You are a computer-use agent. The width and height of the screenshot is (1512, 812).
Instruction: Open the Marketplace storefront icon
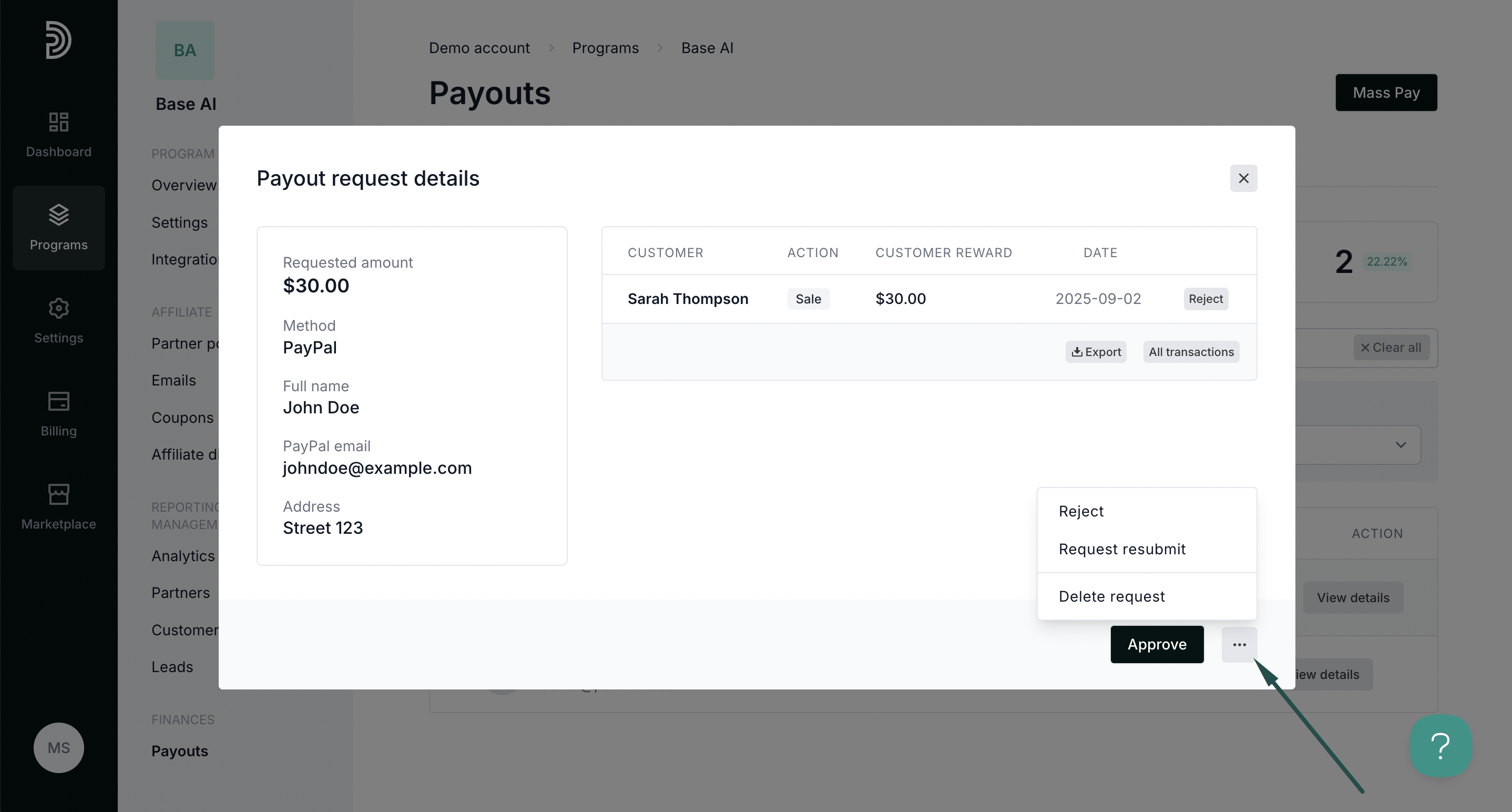point(59,494)
